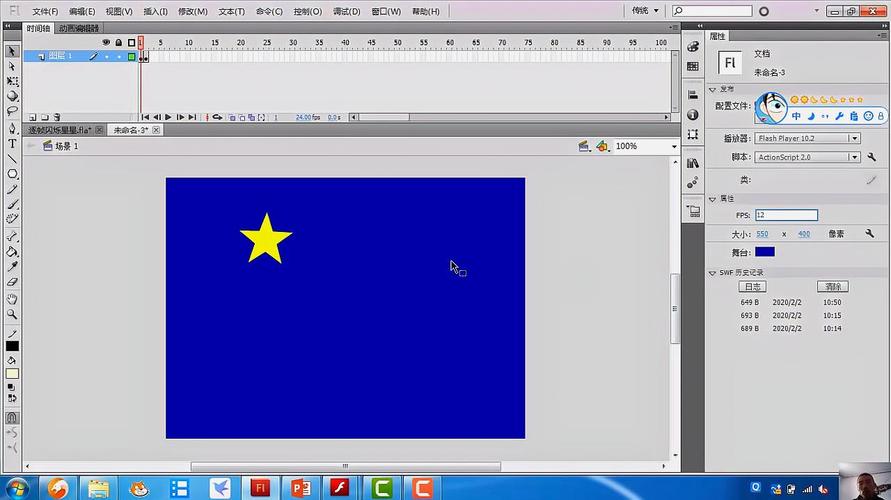Open the 100% stage zoom dropdown

[675, 147]
